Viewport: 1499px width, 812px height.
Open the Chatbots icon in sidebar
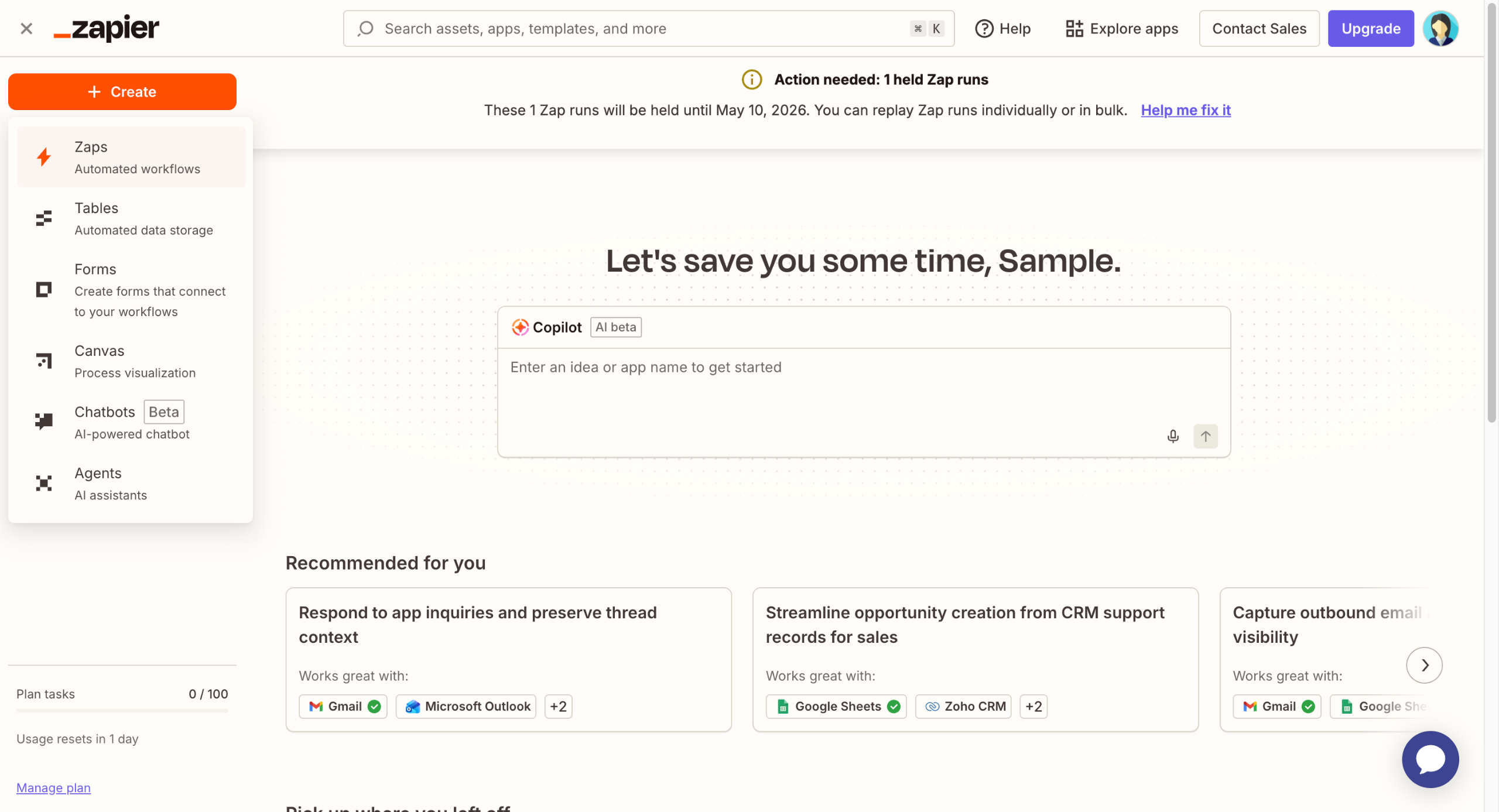pyautogui.click(x=44, y=422)
